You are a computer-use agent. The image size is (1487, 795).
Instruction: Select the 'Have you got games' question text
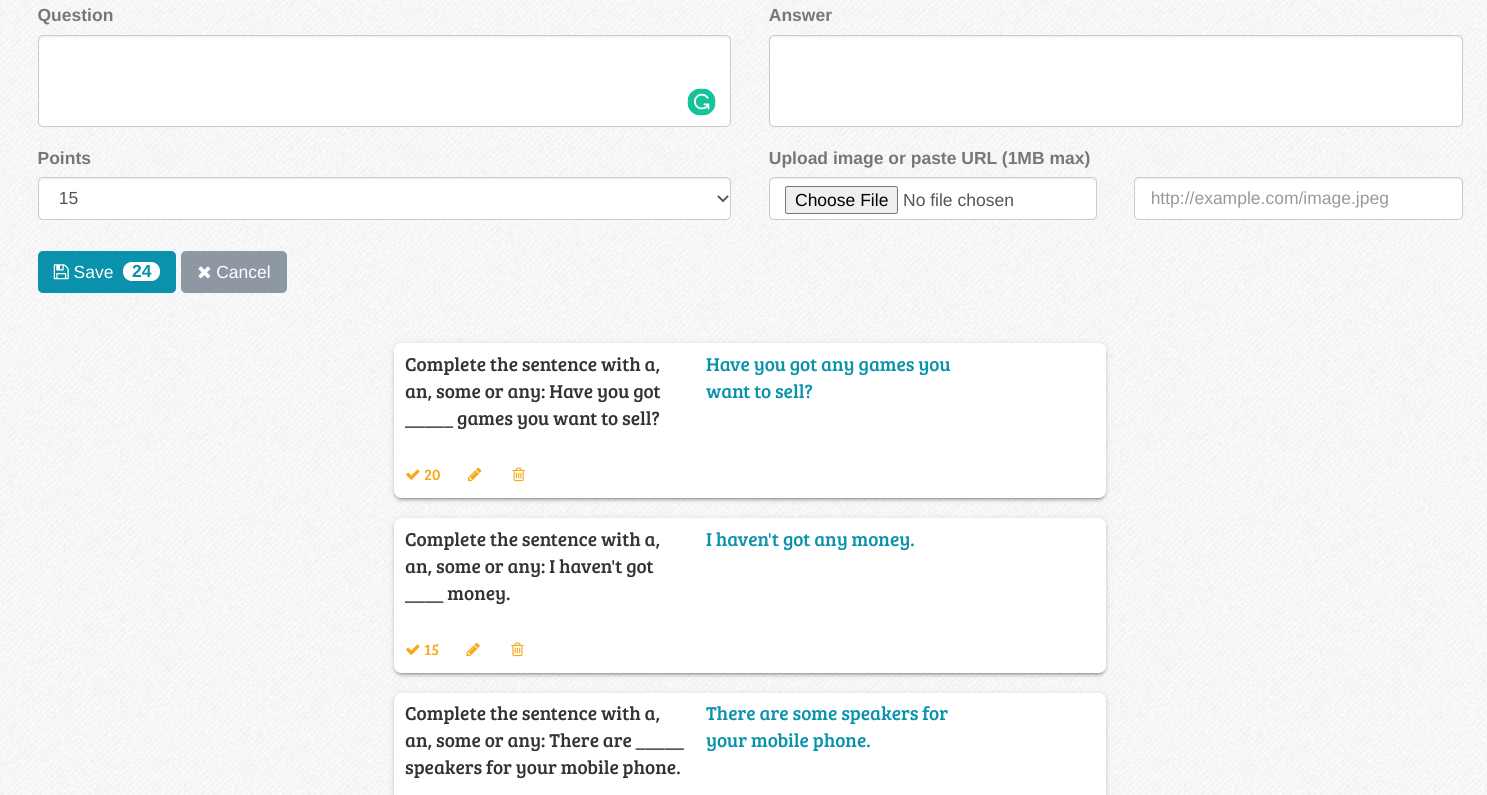(x=532, y=391)
